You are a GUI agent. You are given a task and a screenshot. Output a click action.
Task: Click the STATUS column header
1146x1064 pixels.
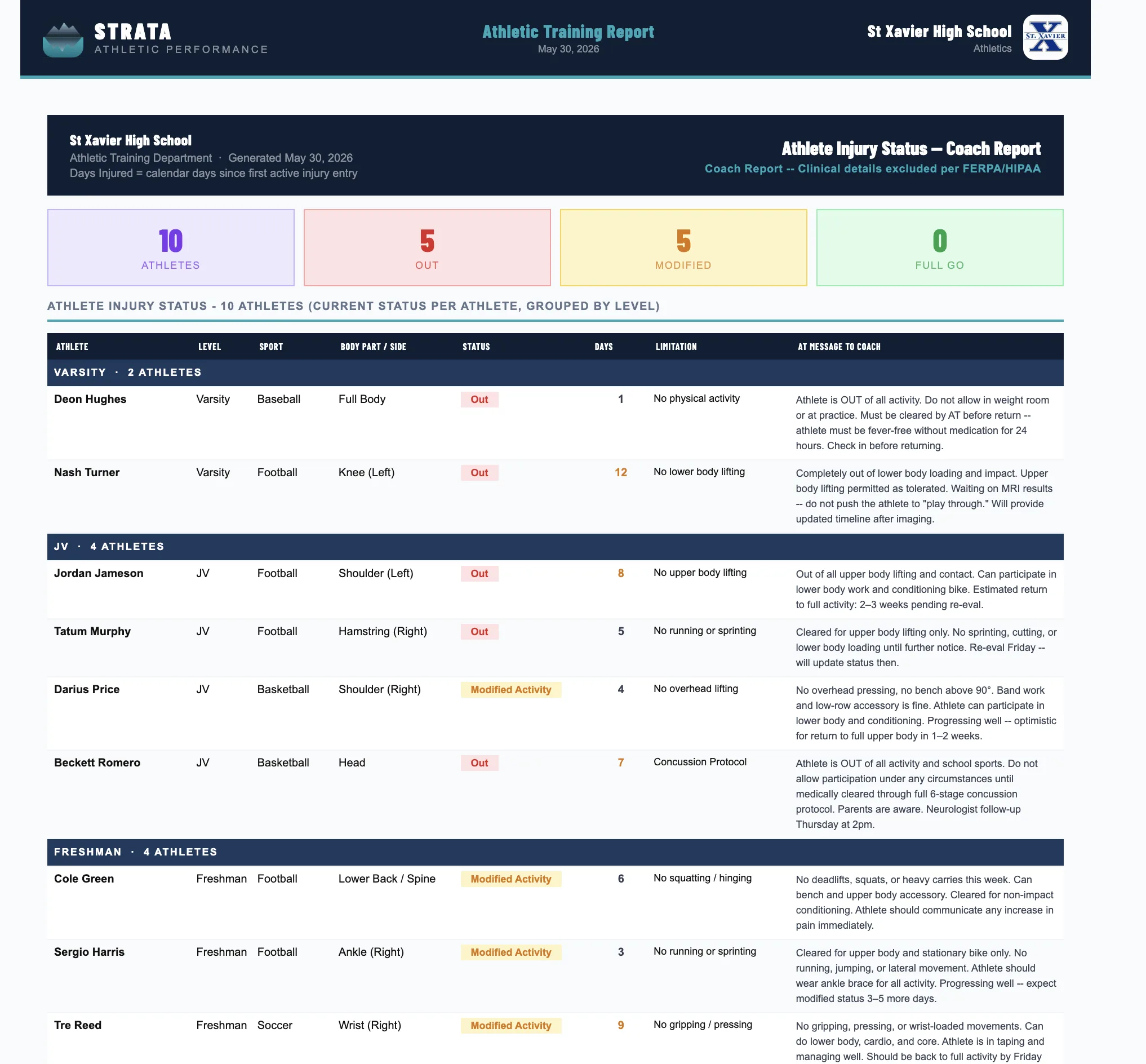476,347
